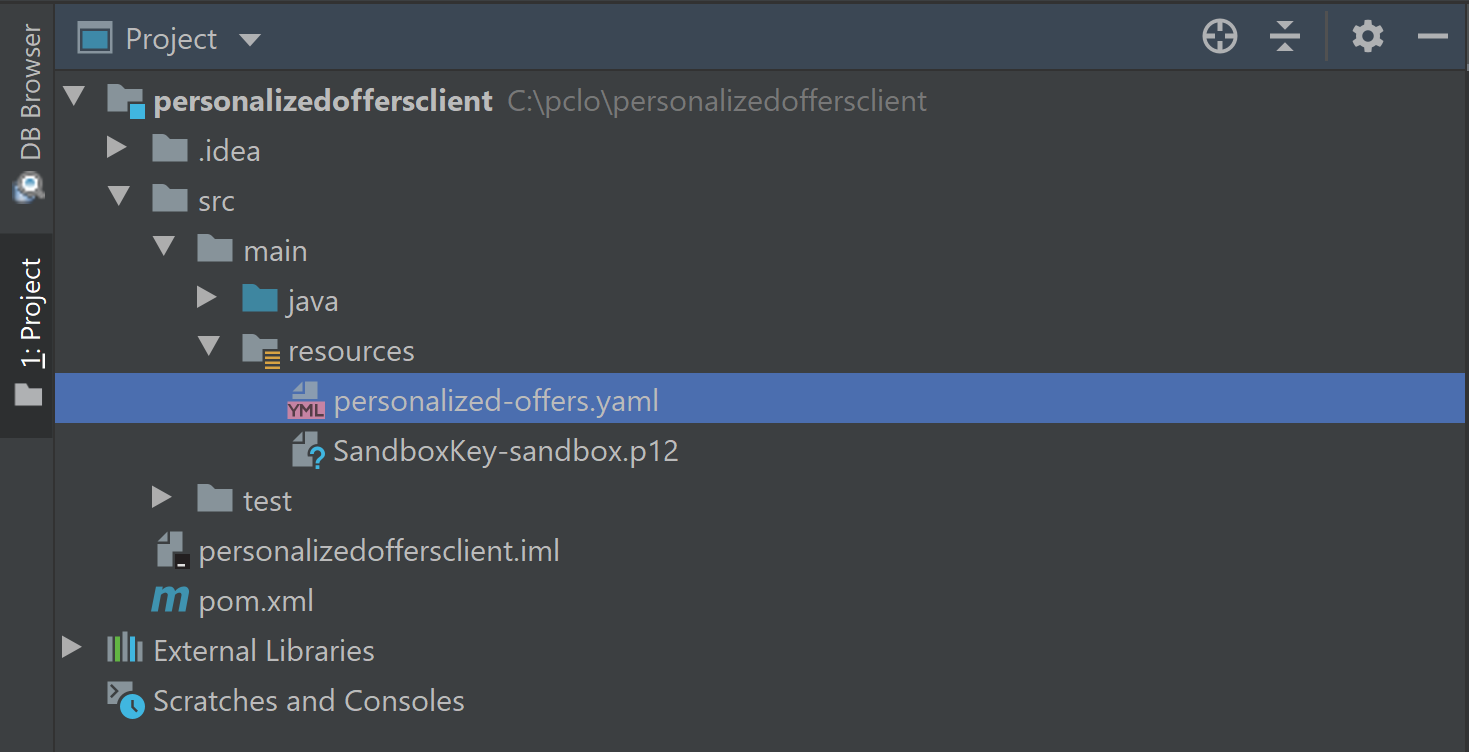The width and height of the screenshot is (1469, 752).
Task: Click the Maven pom.xml icon
Action: pyautogui.click(x=170, y=600)
